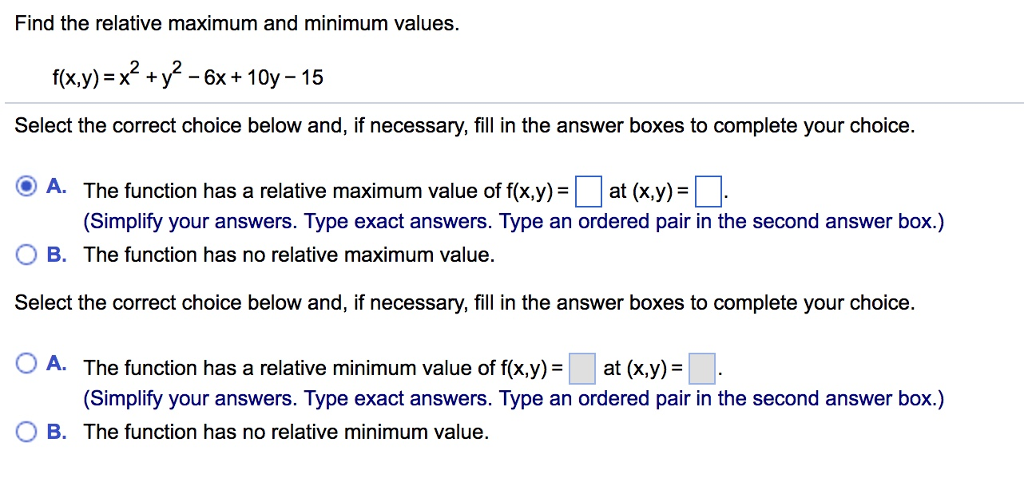Click the simplify hint under the maximum option
The image size is (1024, 482).
[x=513, y=222]
